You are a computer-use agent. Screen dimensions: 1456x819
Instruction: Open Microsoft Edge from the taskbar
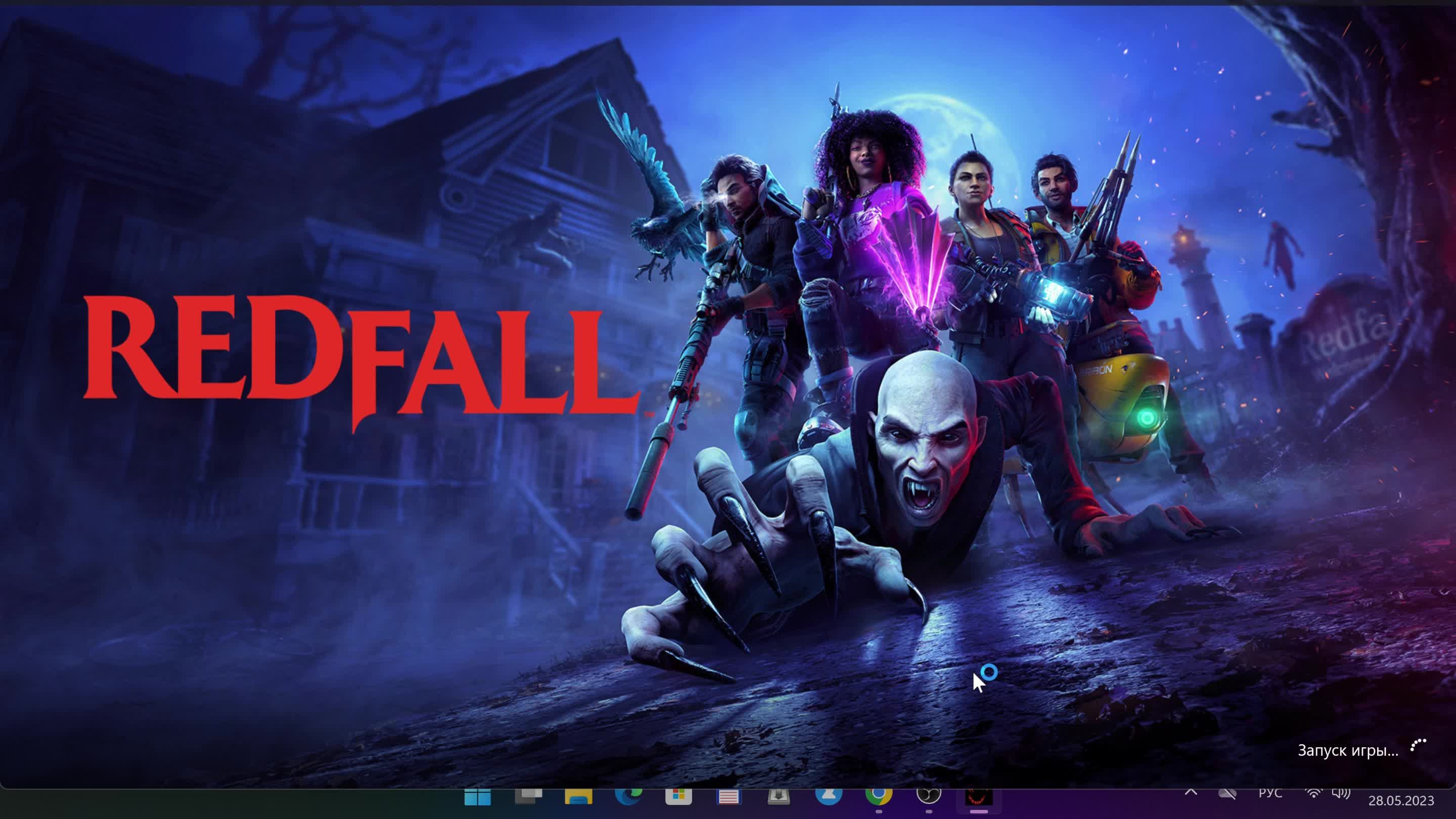(628, 796)
